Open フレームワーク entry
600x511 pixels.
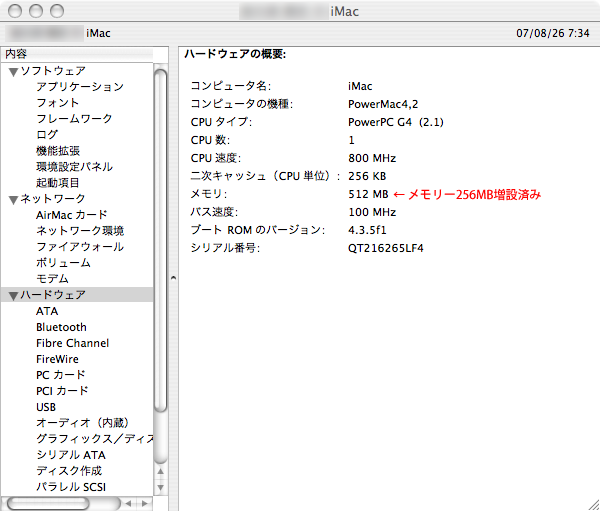pyautogui.click(x=74, y=119)
